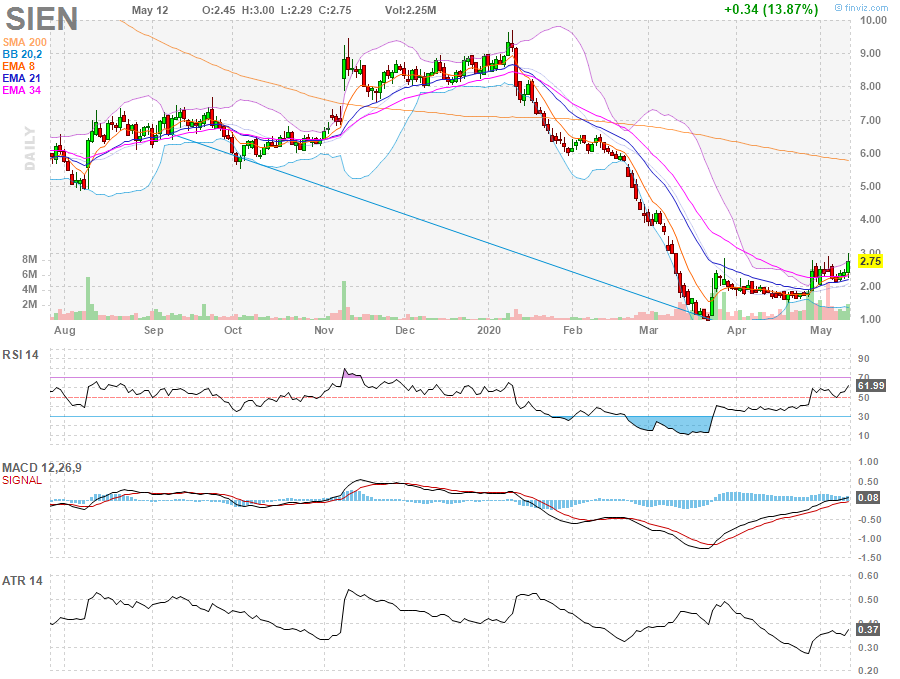The width and height of the screenshot is (900, 679).
Task: Click the green +0.34 (13.87%) change text
Action: (x=771, y=9)
